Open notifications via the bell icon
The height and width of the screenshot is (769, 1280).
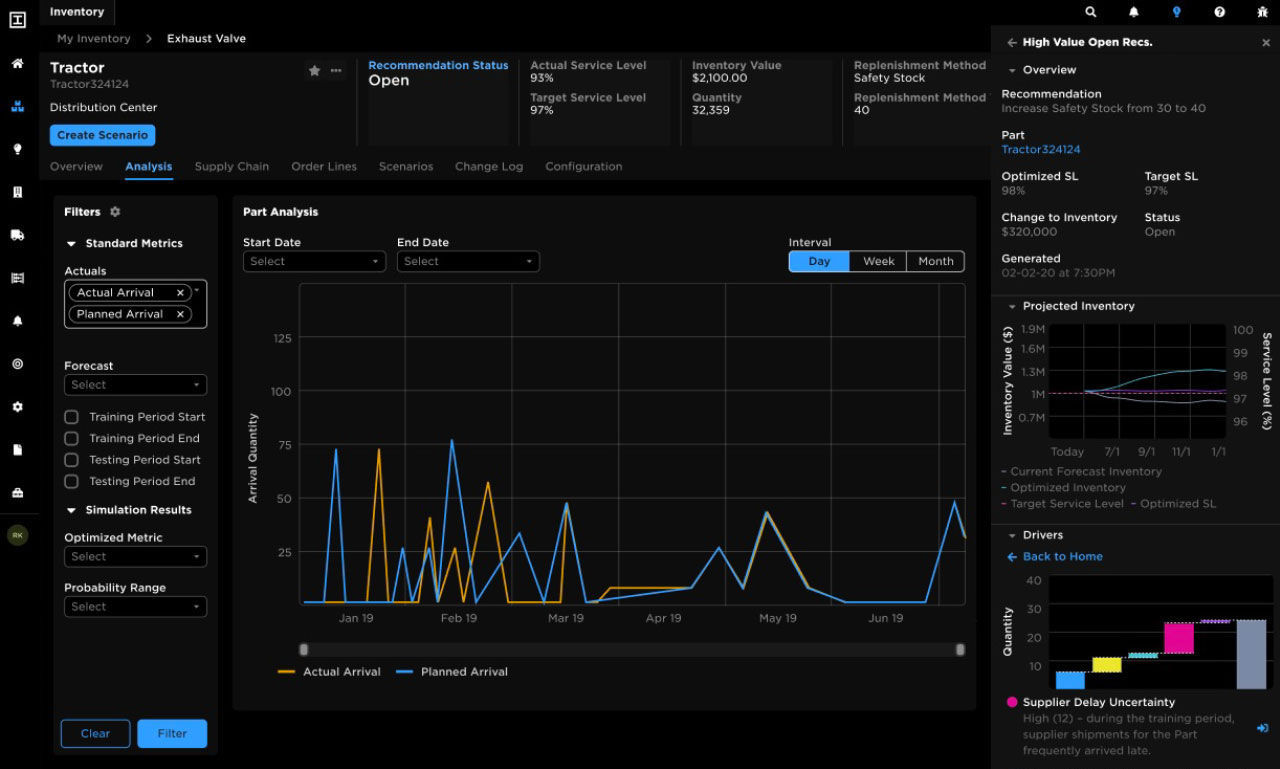pos(1133,11)
